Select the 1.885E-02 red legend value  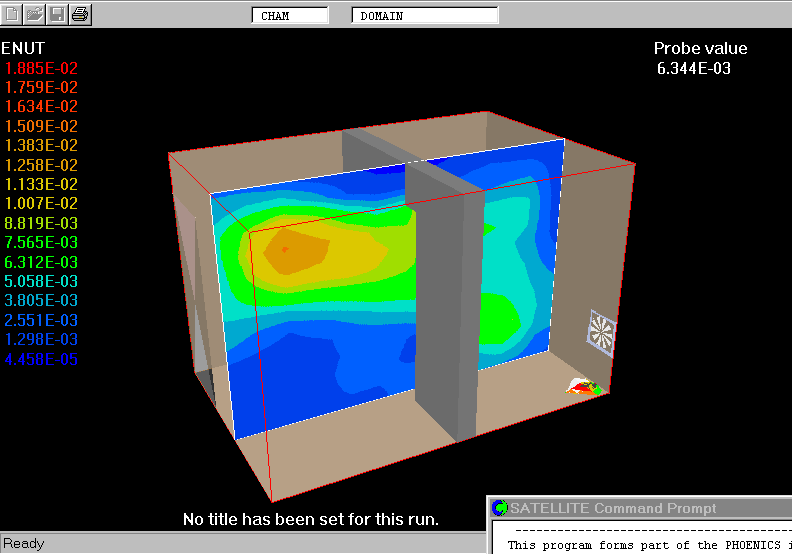[41, 68]
